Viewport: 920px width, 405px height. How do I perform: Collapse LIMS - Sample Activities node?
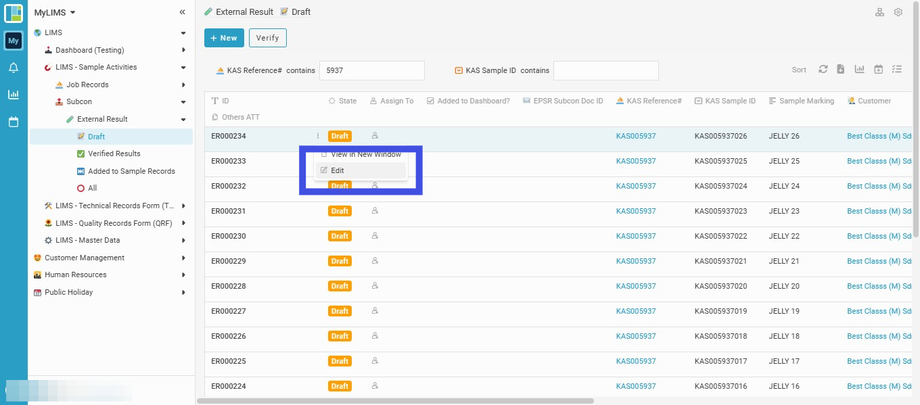pos(183,68)
